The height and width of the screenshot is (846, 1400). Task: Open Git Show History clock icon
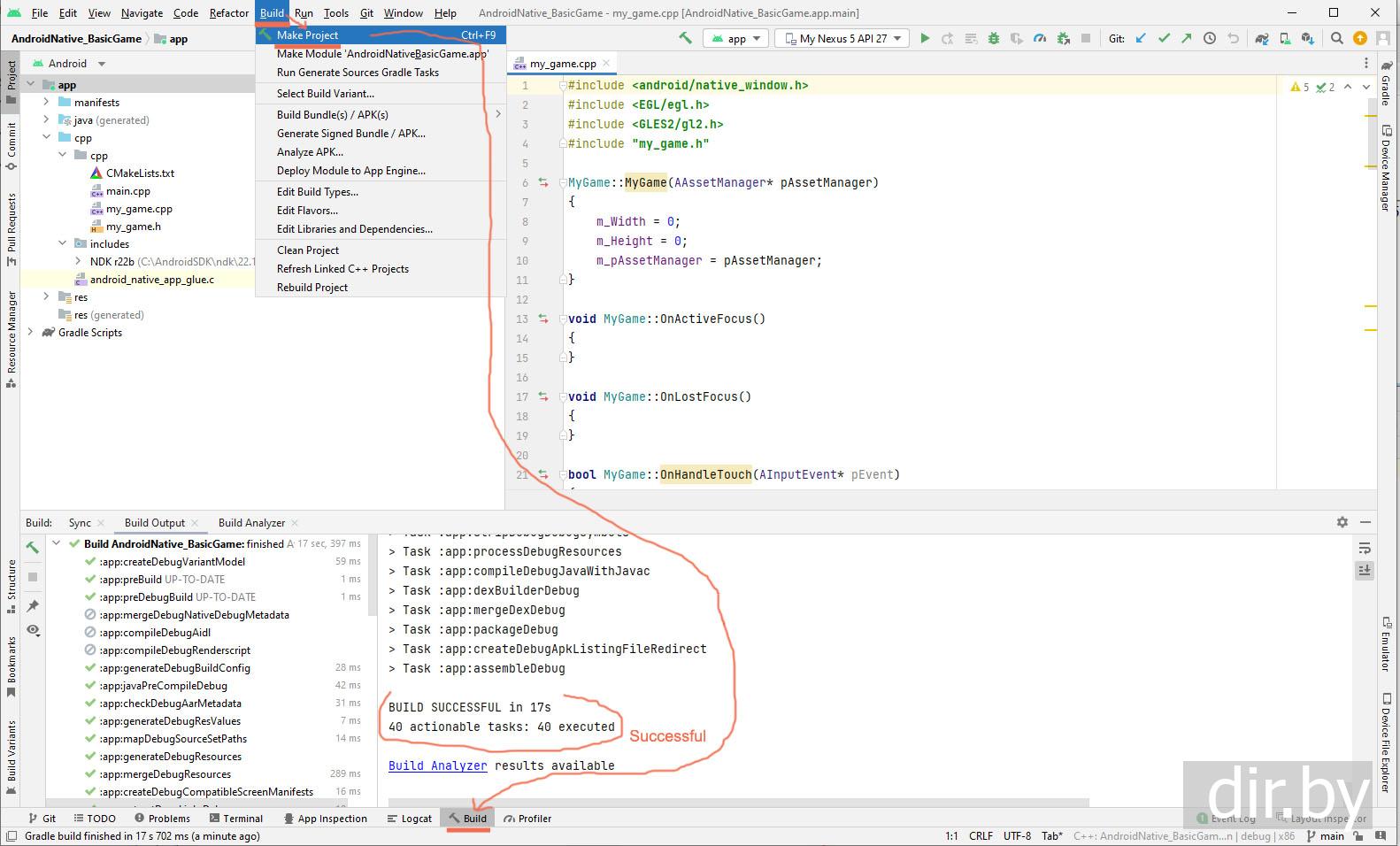click(1209, 38)
